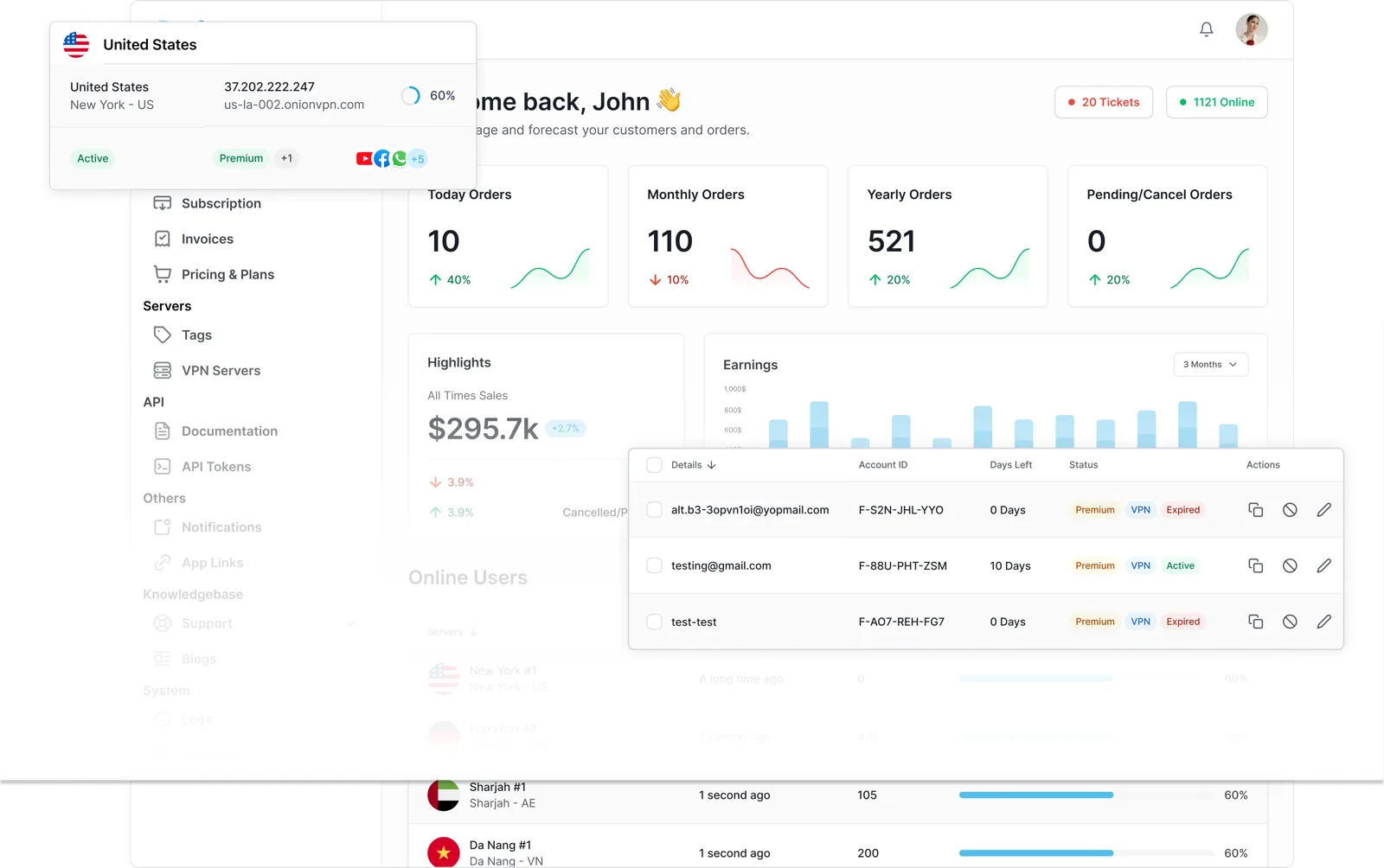The image size is (1384, 868).
Task: Click the Invoices icon in sidebar
Action: (162, 239)
